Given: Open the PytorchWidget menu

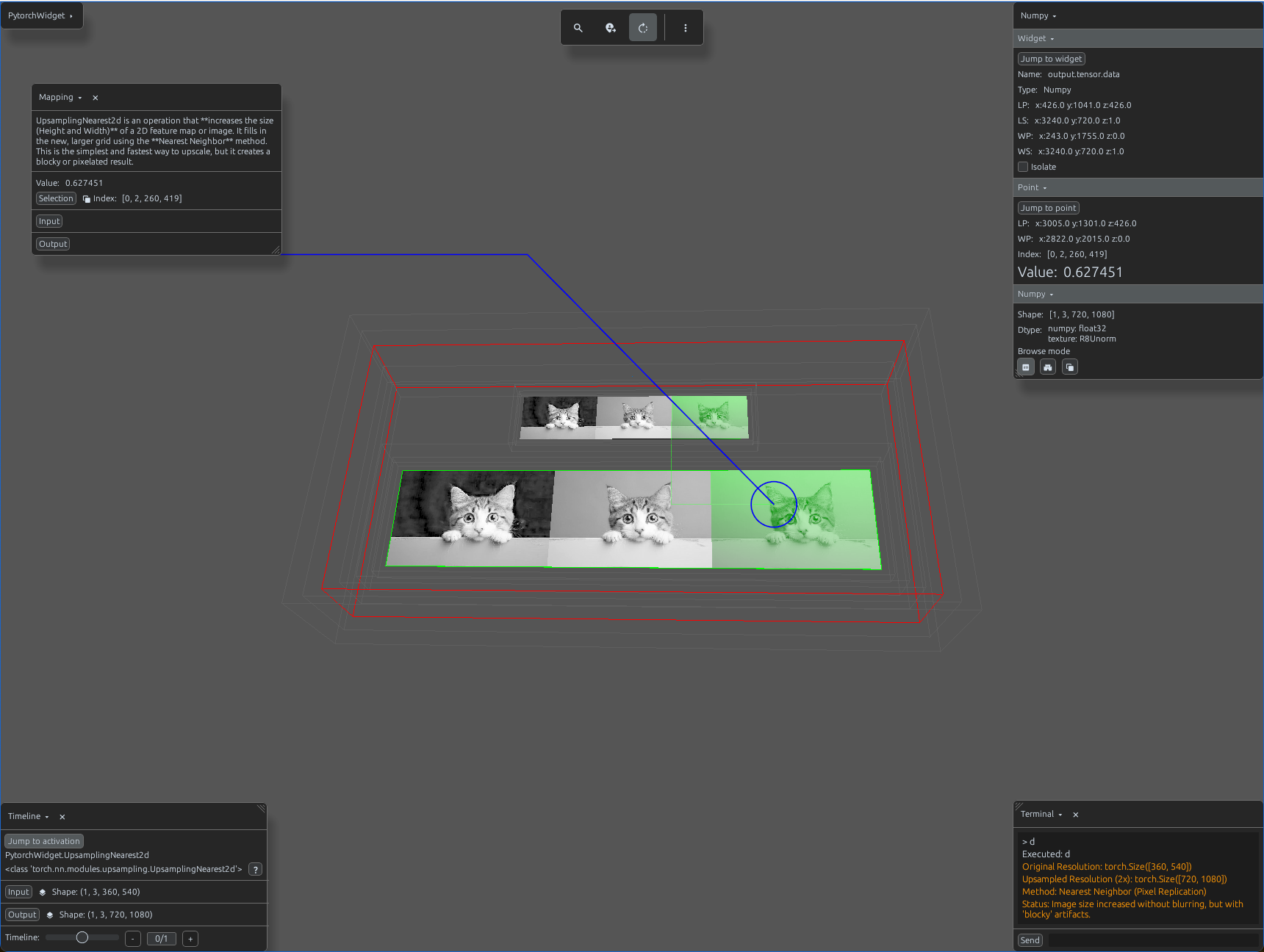Looking at the screenshot, I should click(x=41, y=15).
